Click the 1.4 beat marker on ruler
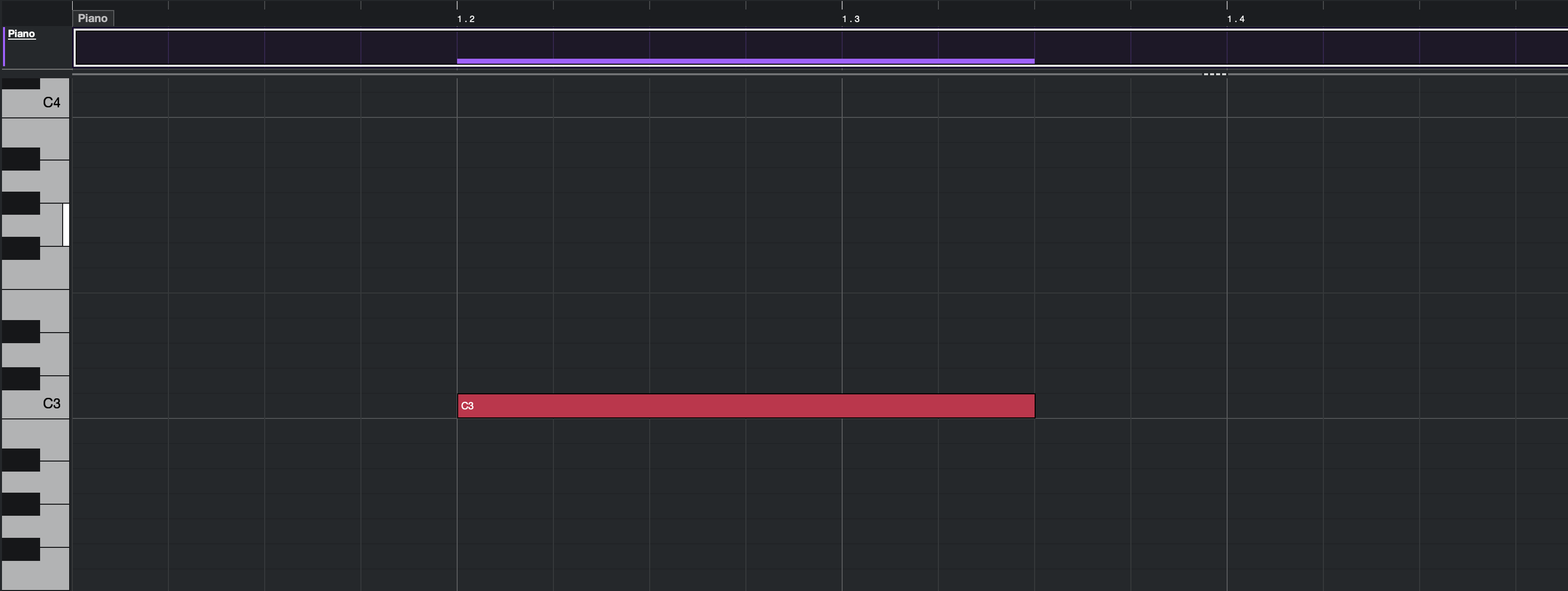1568x591 pixels. pyautogui.click(x=1235, y=19)
